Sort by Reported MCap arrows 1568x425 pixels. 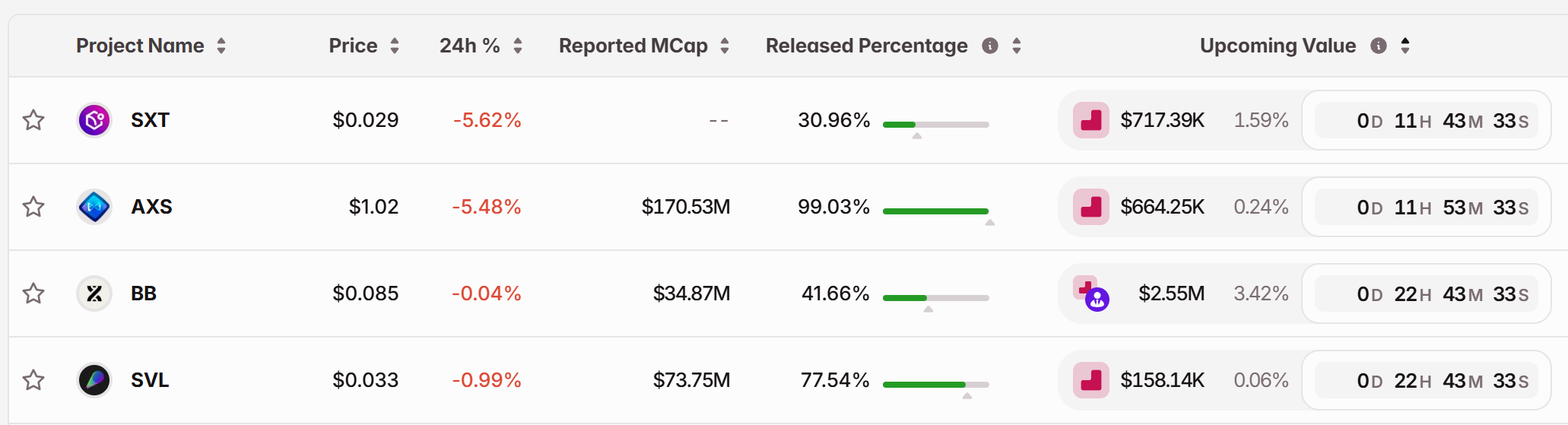click(725, 46)
